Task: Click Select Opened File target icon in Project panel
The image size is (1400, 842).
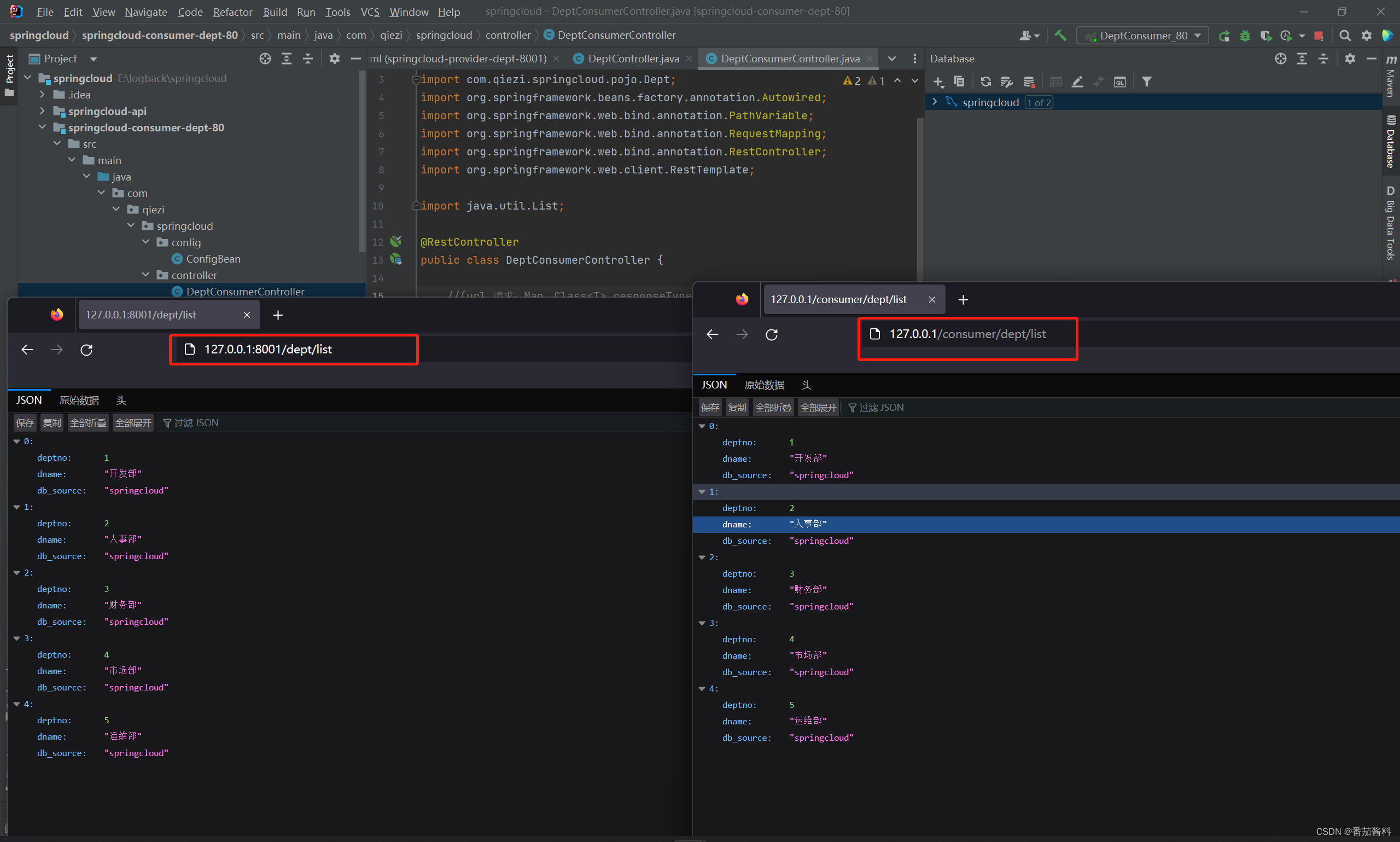Action: 265,59
